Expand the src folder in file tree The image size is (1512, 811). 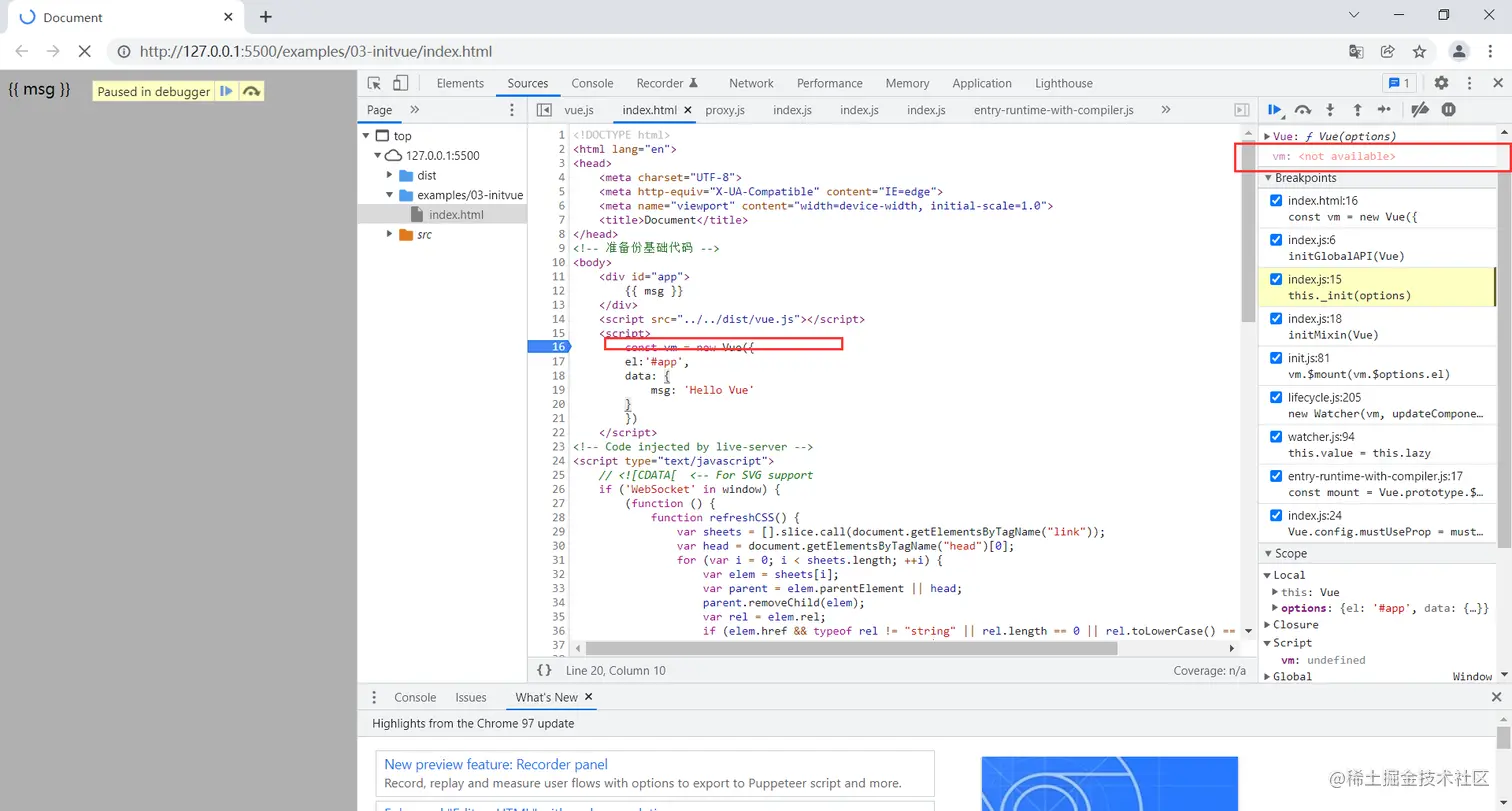390,234
